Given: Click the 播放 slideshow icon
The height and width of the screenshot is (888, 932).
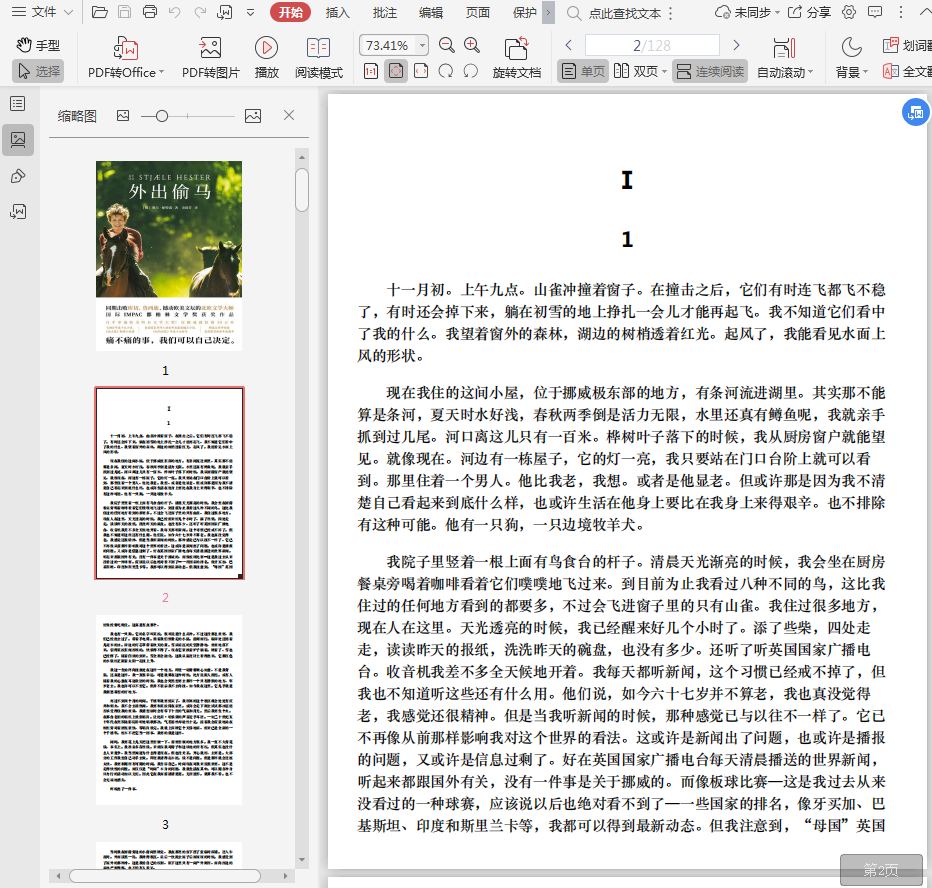Looking at the screenshot, I should pyautogui.click(x=266, y=48).
